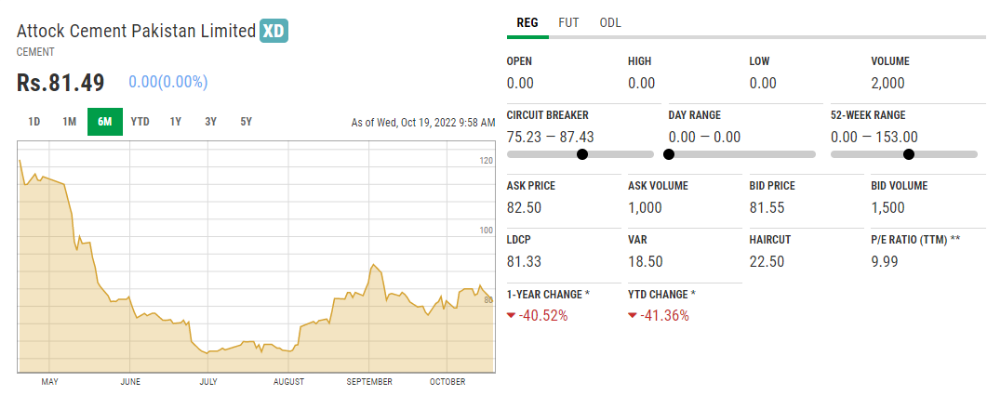The height and width of the screenshot is (395, 1000).
Task: Select the 1D chart range
Action: tap(34, 122)
